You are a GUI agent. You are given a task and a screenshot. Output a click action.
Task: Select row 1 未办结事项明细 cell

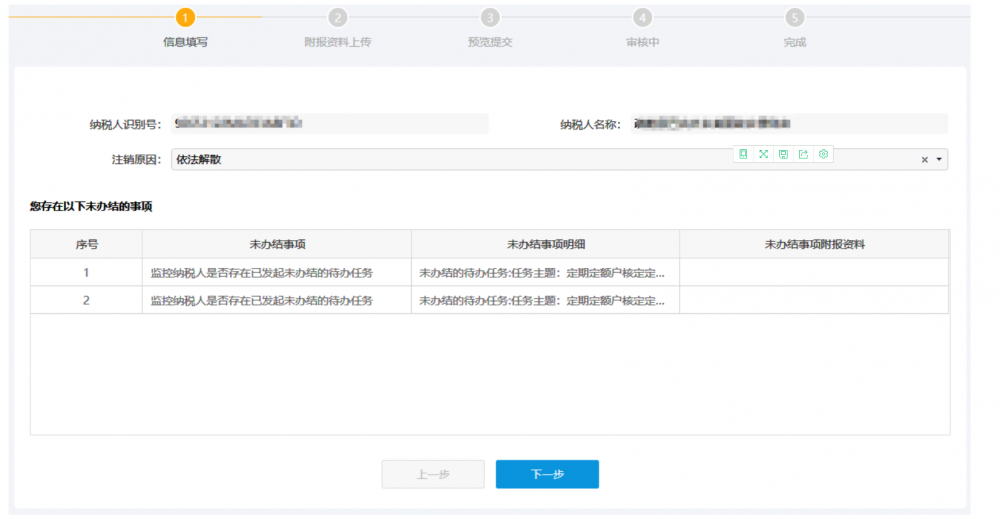pos(544,272)
